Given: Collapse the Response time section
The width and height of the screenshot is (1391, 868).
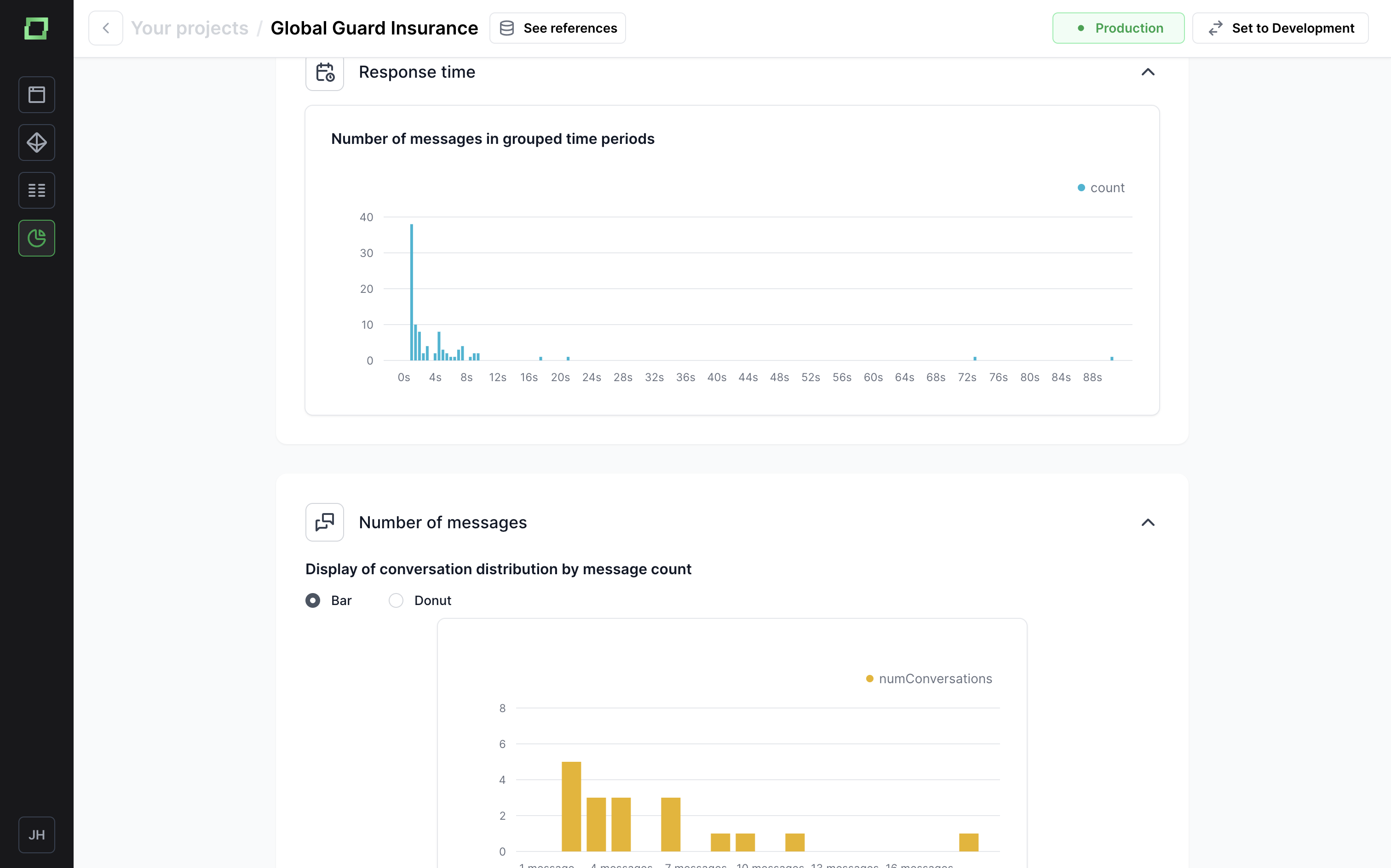Looking at the screenshot, I should pos(1148,72).
